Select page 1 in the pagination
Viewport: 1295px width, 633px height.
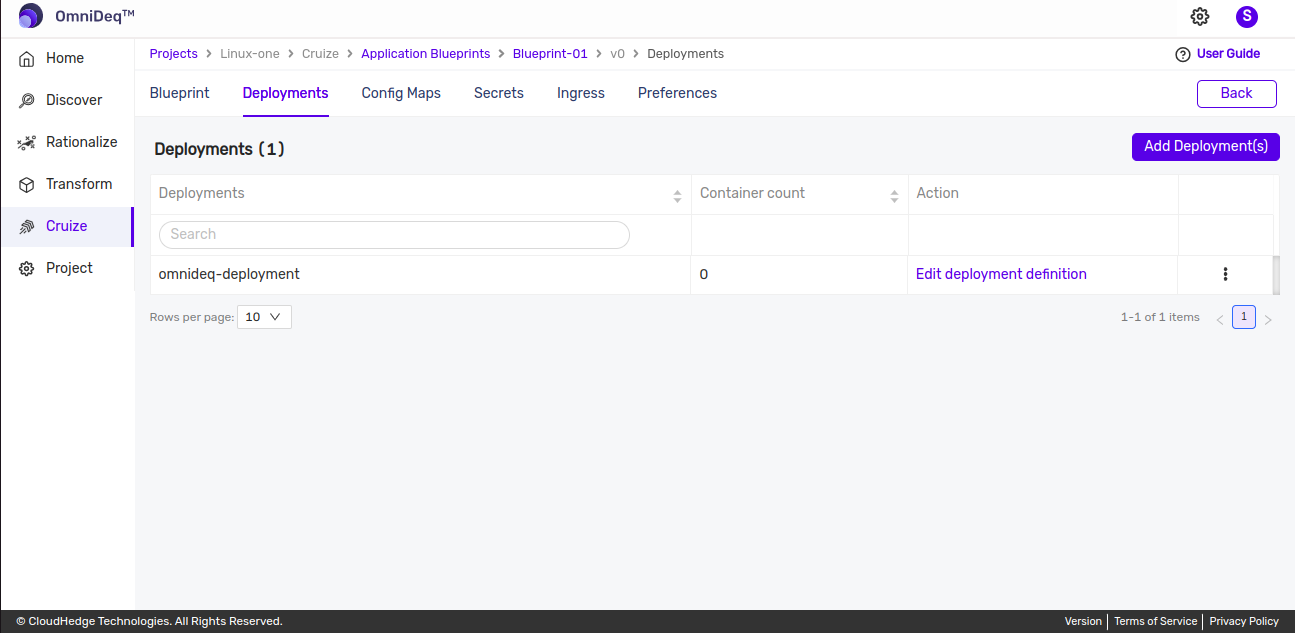tap(1243, 317)
